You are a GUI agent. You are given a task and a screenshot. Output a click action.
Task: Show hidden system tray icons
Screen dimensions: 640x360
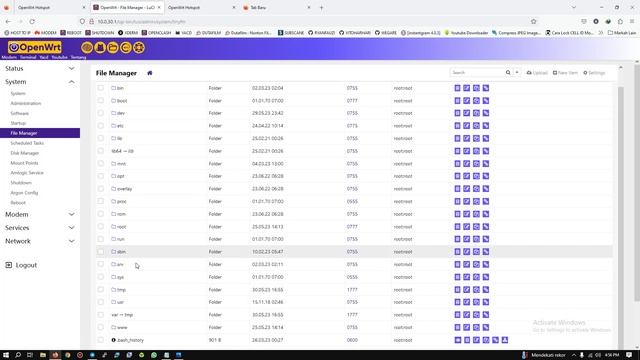click(x=573, y=355)
